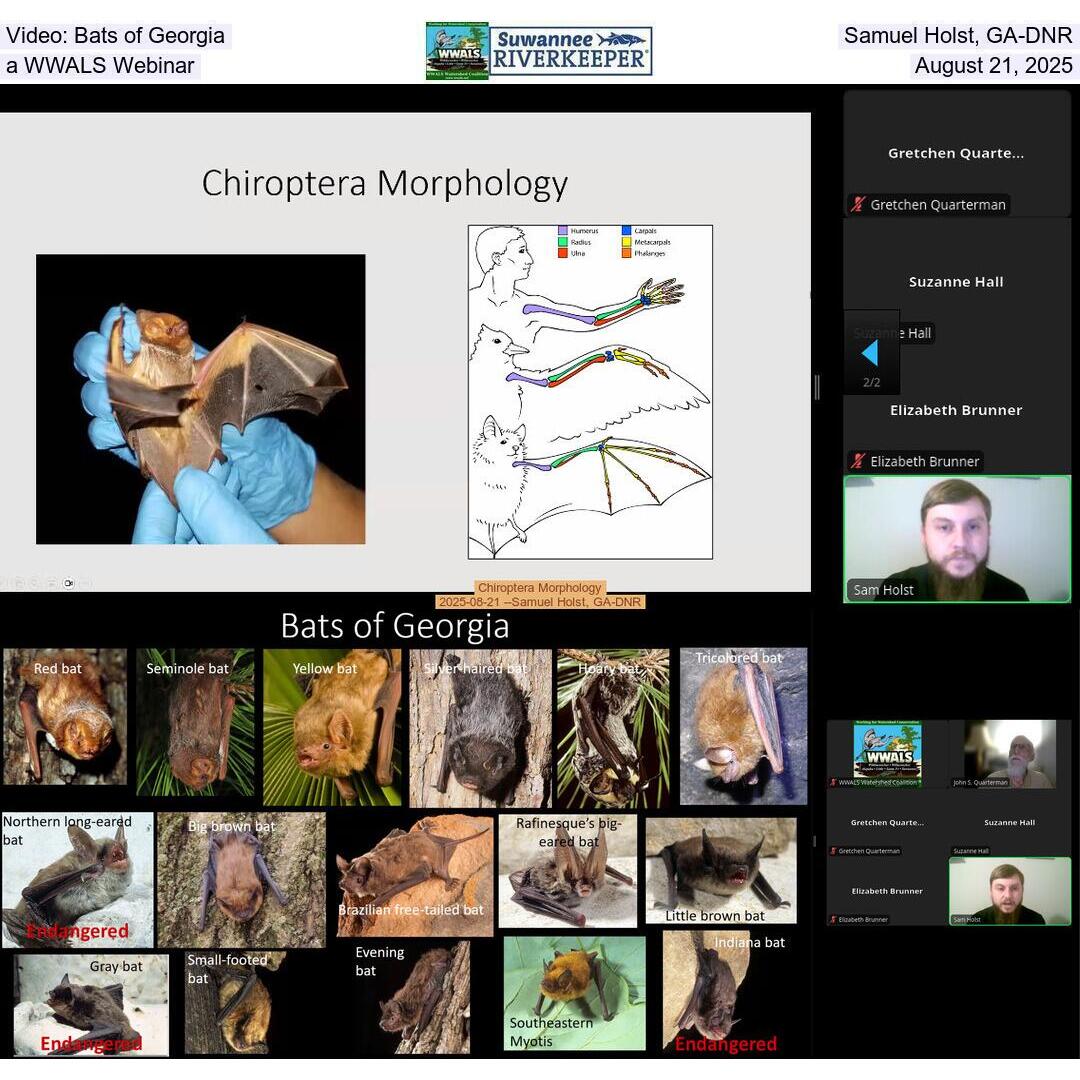The image size is (1080, 1080).
Task: Click Gretchen Quarterman's muted mic icon in gallery thumbnail
Action: (832, 851)
